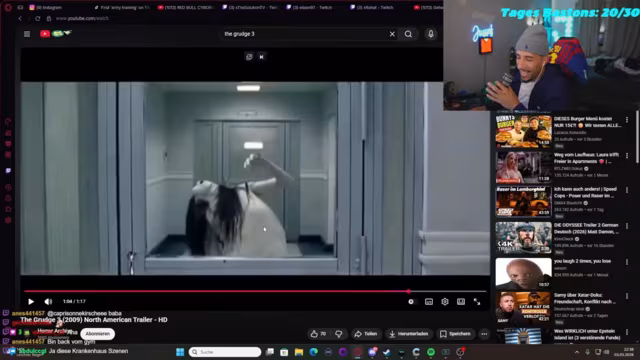This screenshot has height=360, width=640.
Task: Open the 'DIE ODYSSEE Trailer 2 German' video link
Action: pyautogui.click(x=586, y=229)
